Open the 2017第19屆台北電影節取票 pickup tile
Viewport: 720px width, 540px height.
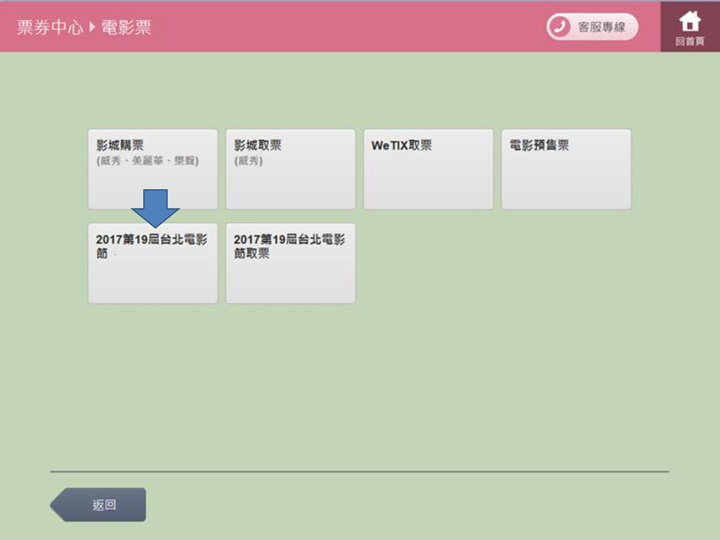click(291, 263)
